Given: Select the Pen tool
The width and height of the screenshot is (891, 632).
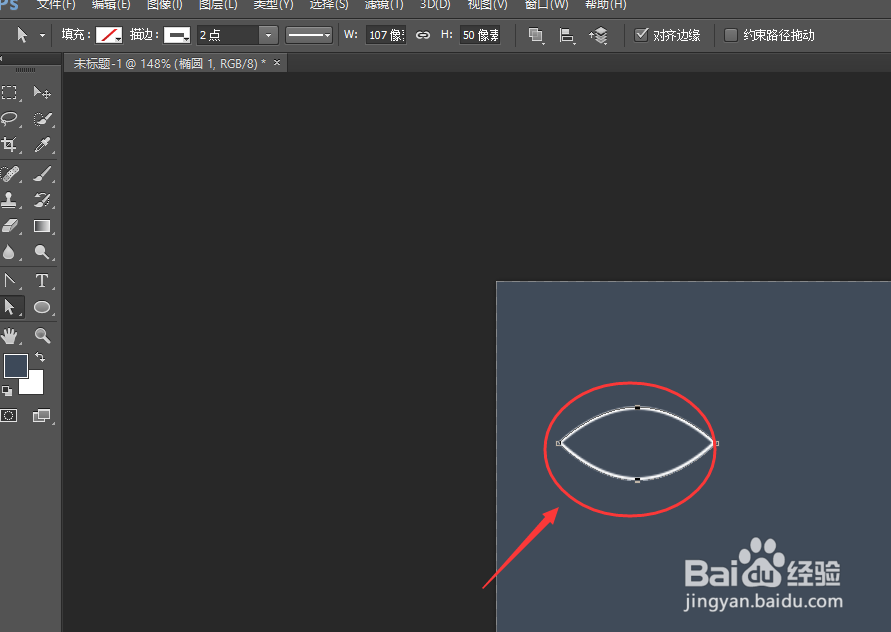Looking at the screenshot, I should pos(10,280).
